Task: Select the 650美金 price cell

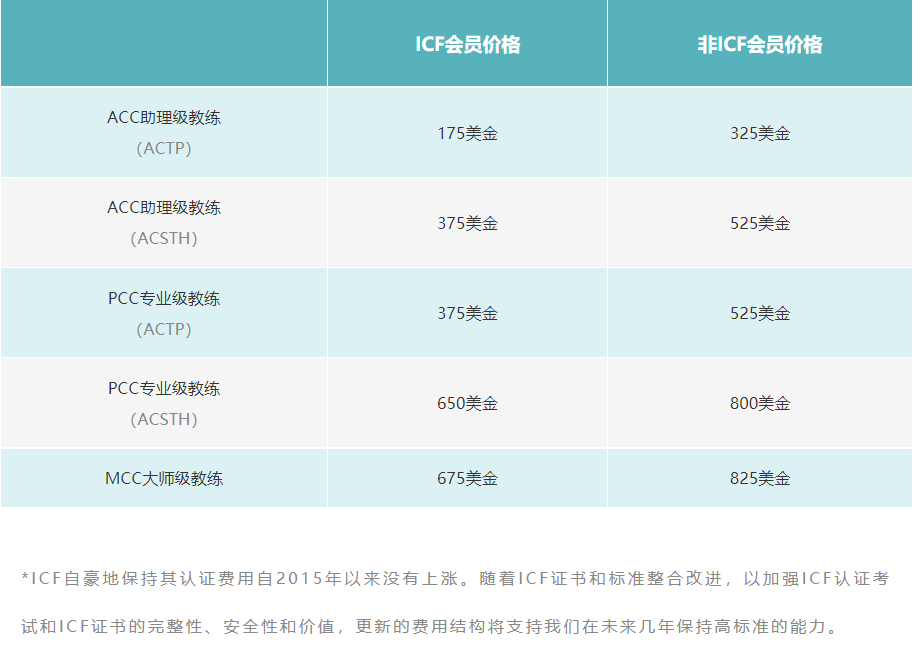Action: (467, 403)
